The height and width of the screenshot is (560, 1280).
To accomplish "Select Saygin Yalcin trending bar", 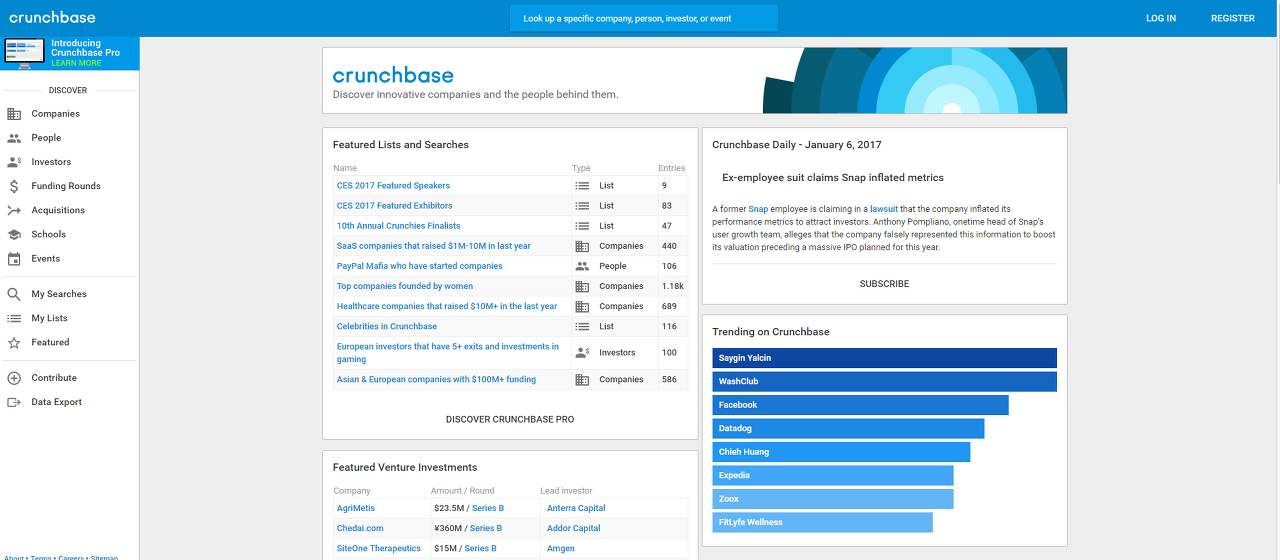I will [x=884, y=358].
